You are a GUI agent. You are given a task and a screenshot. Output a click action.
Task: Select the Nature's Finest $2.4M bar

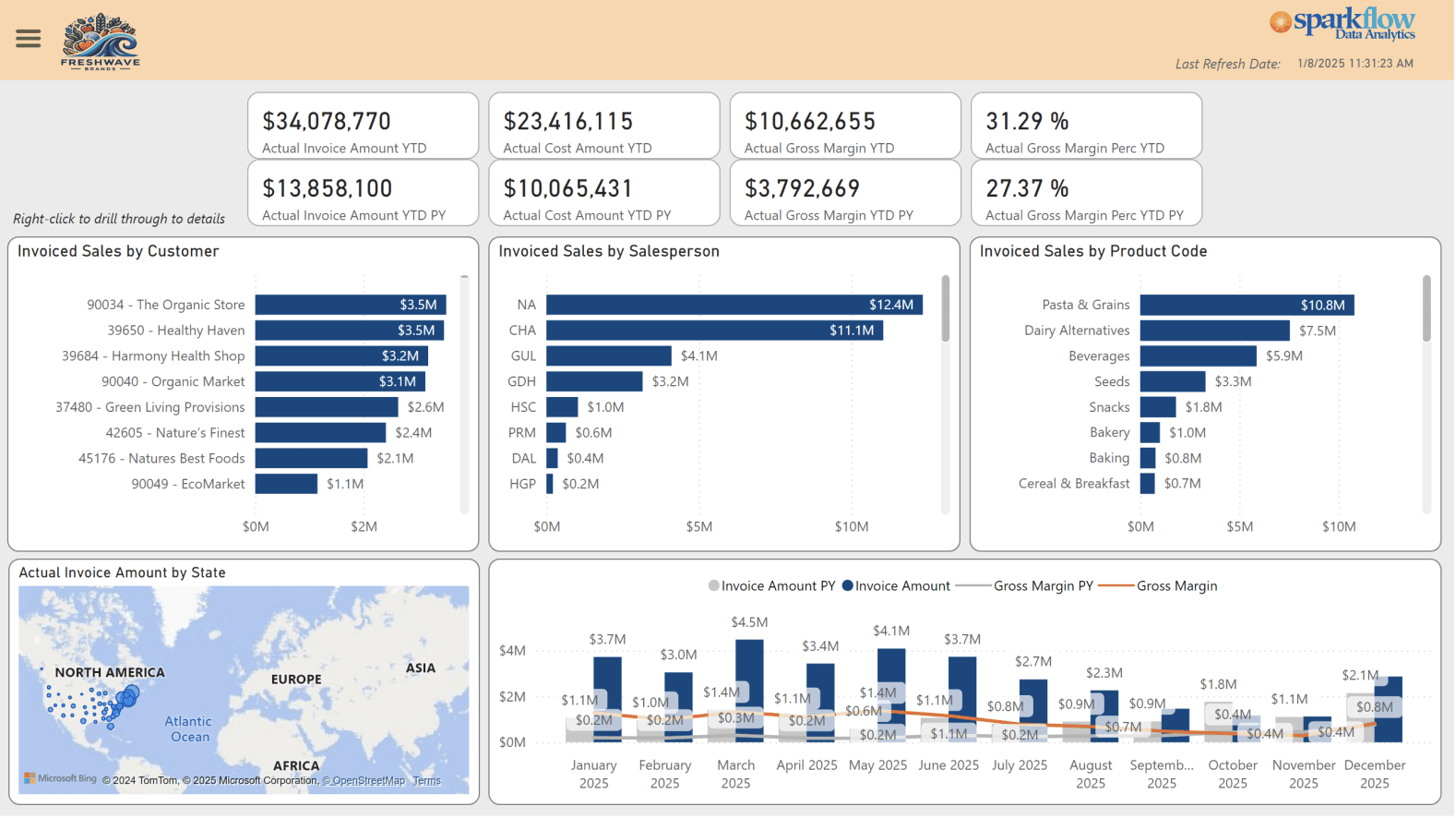(320, 433)
